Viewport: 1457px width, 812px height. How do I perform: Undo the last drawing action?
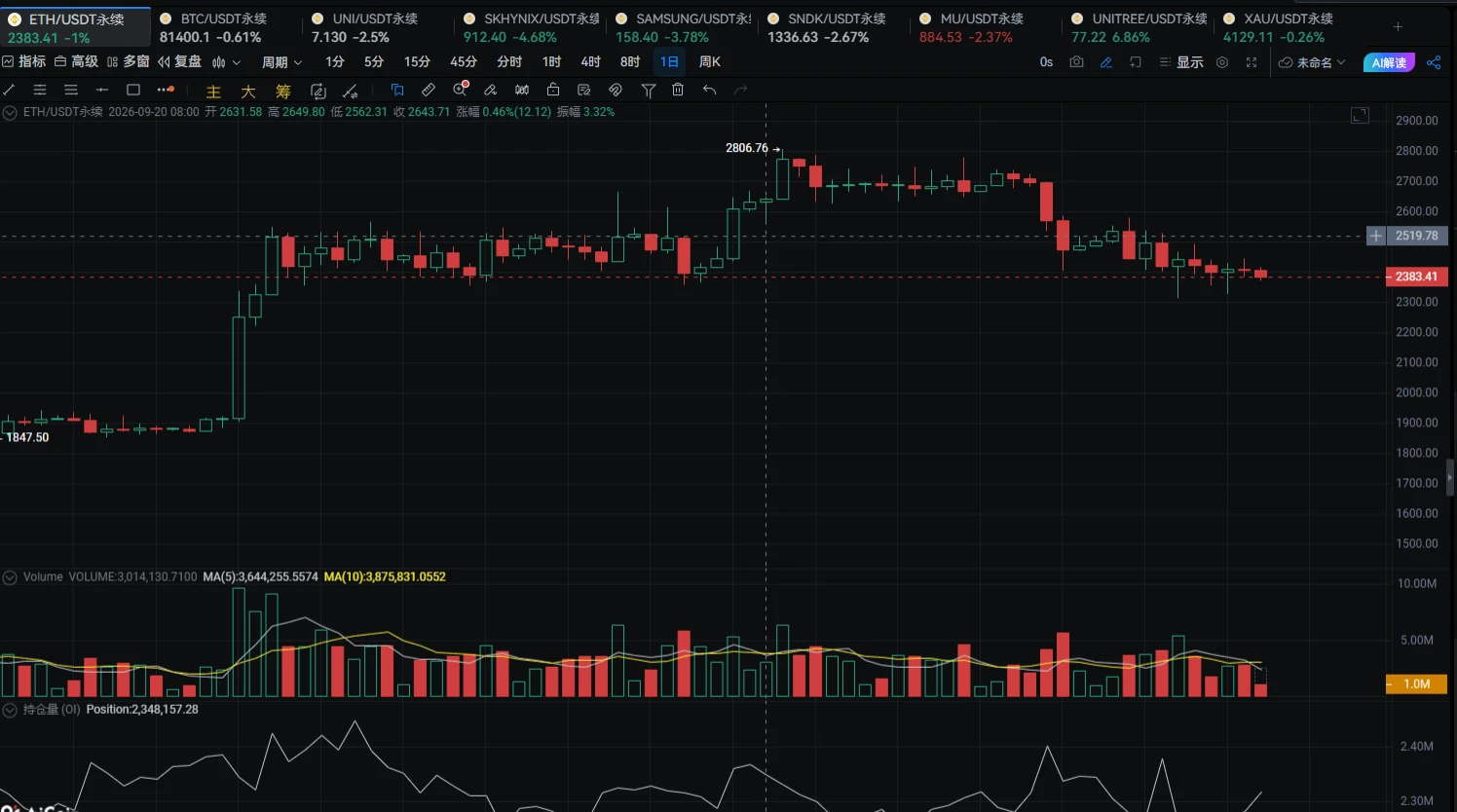pyautogui.click(x=709, y=90)
